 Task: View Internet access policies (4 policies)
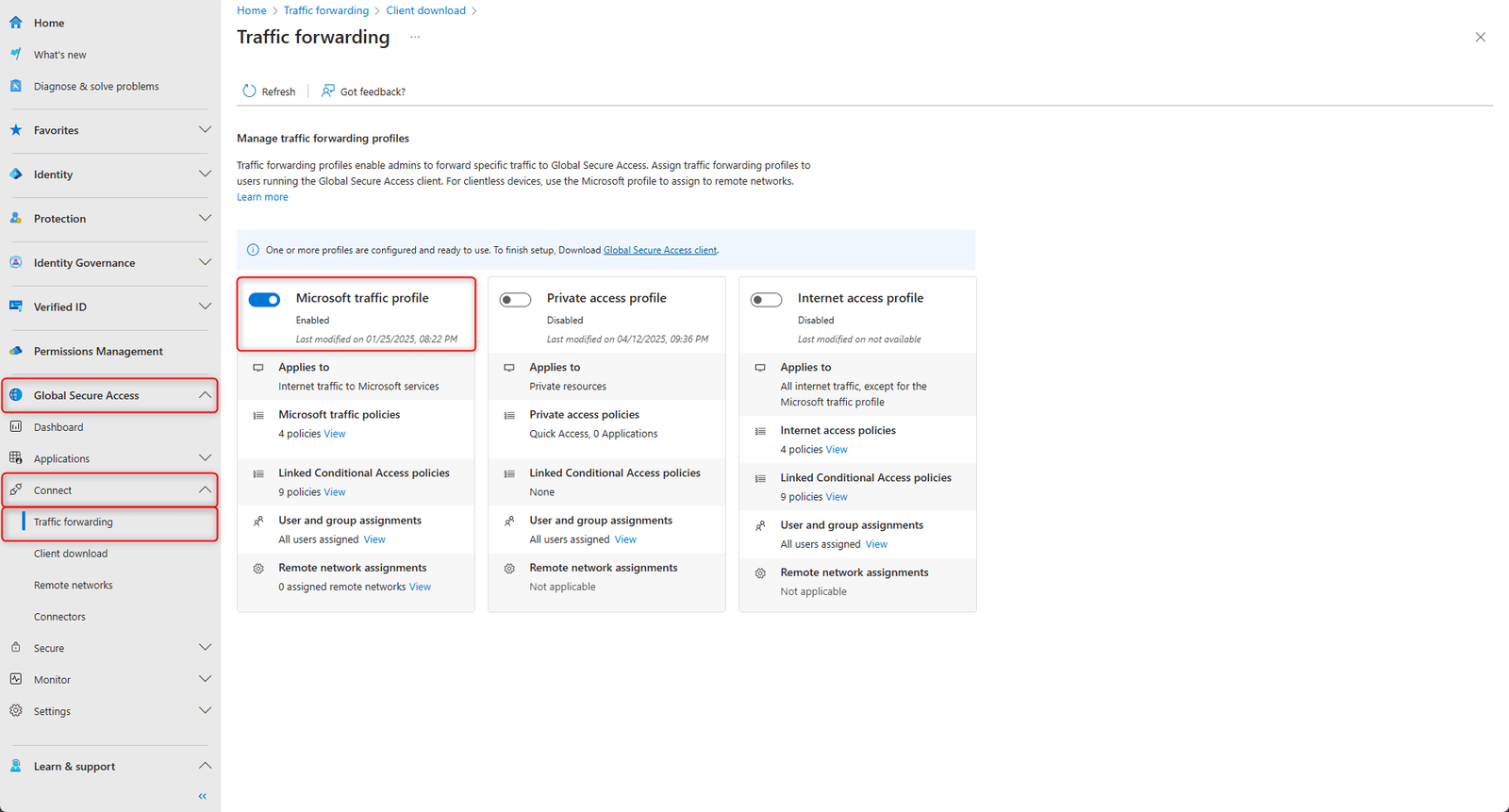[837, 450]
